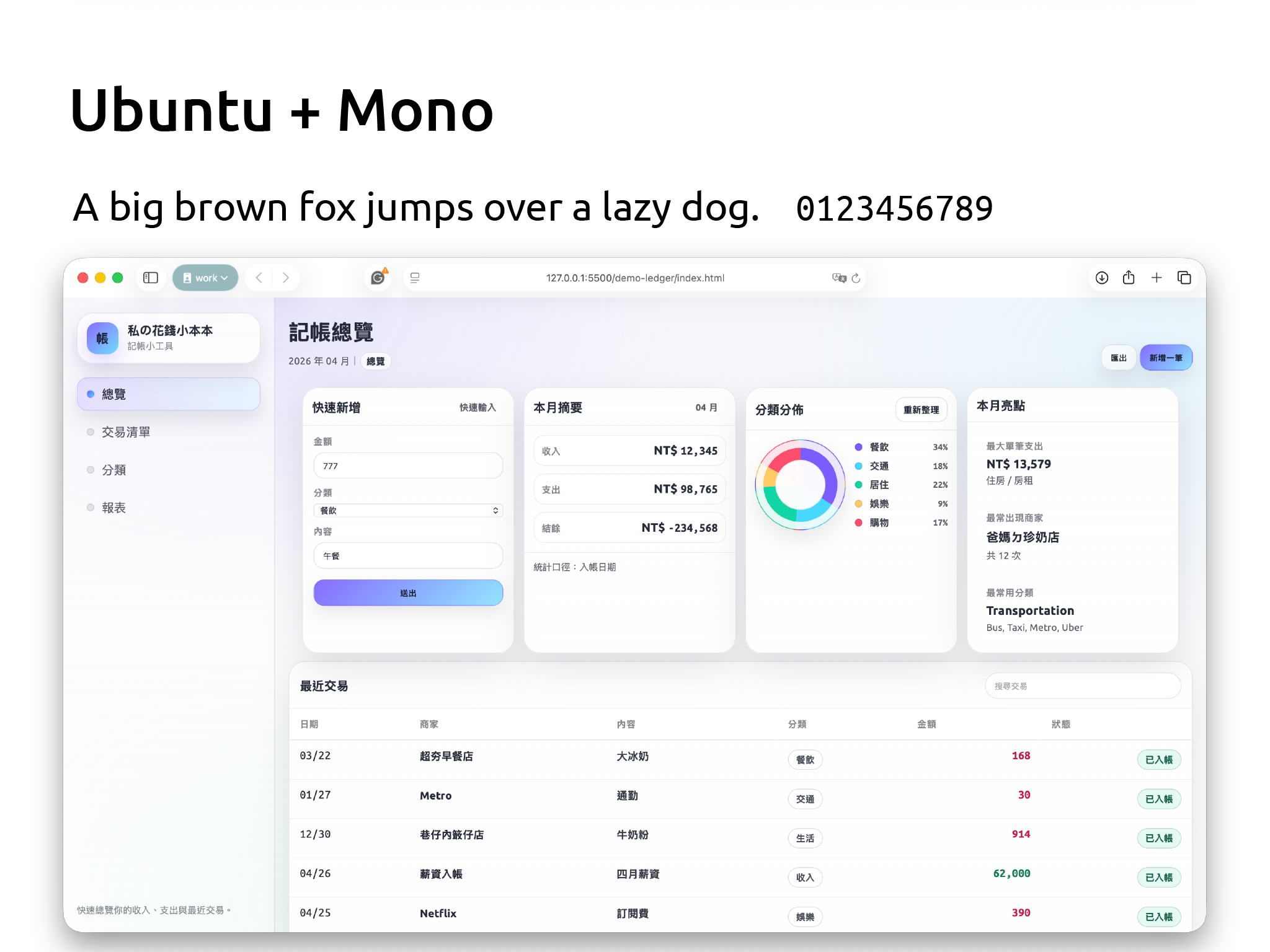Reload the page using the reload icon

tap(855, 278)
